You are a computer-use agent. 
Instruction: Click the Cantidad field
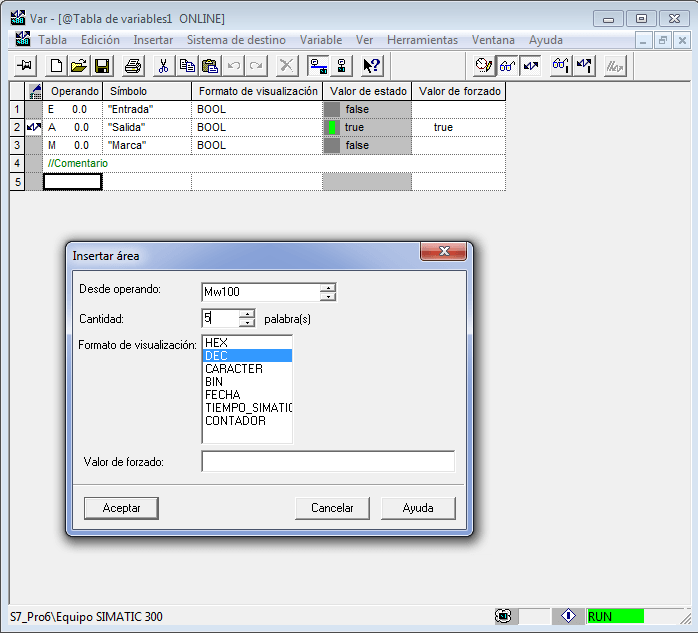coord(220,318)
